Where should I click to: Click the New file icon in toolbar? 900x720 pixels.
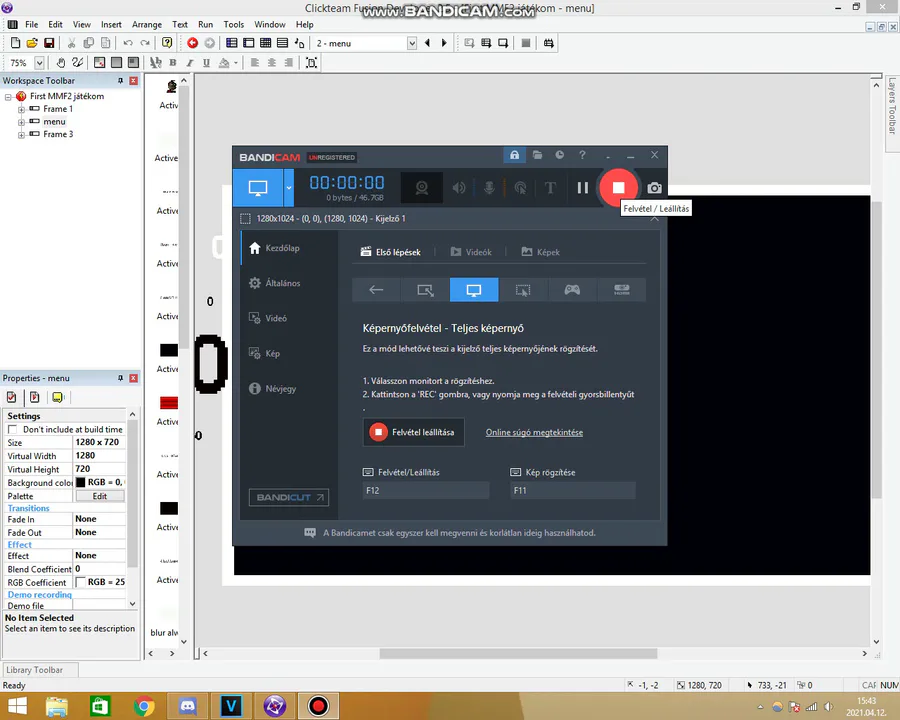(15, 43)
